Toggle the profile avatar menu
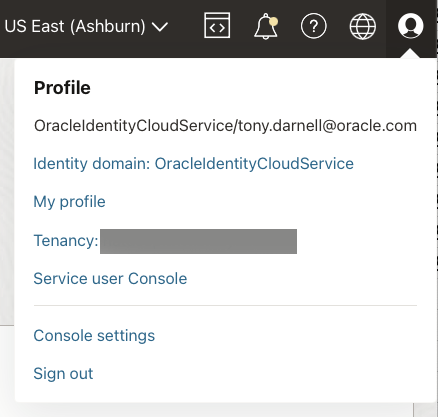The image size is (438, 417). (x=411, y=26)
